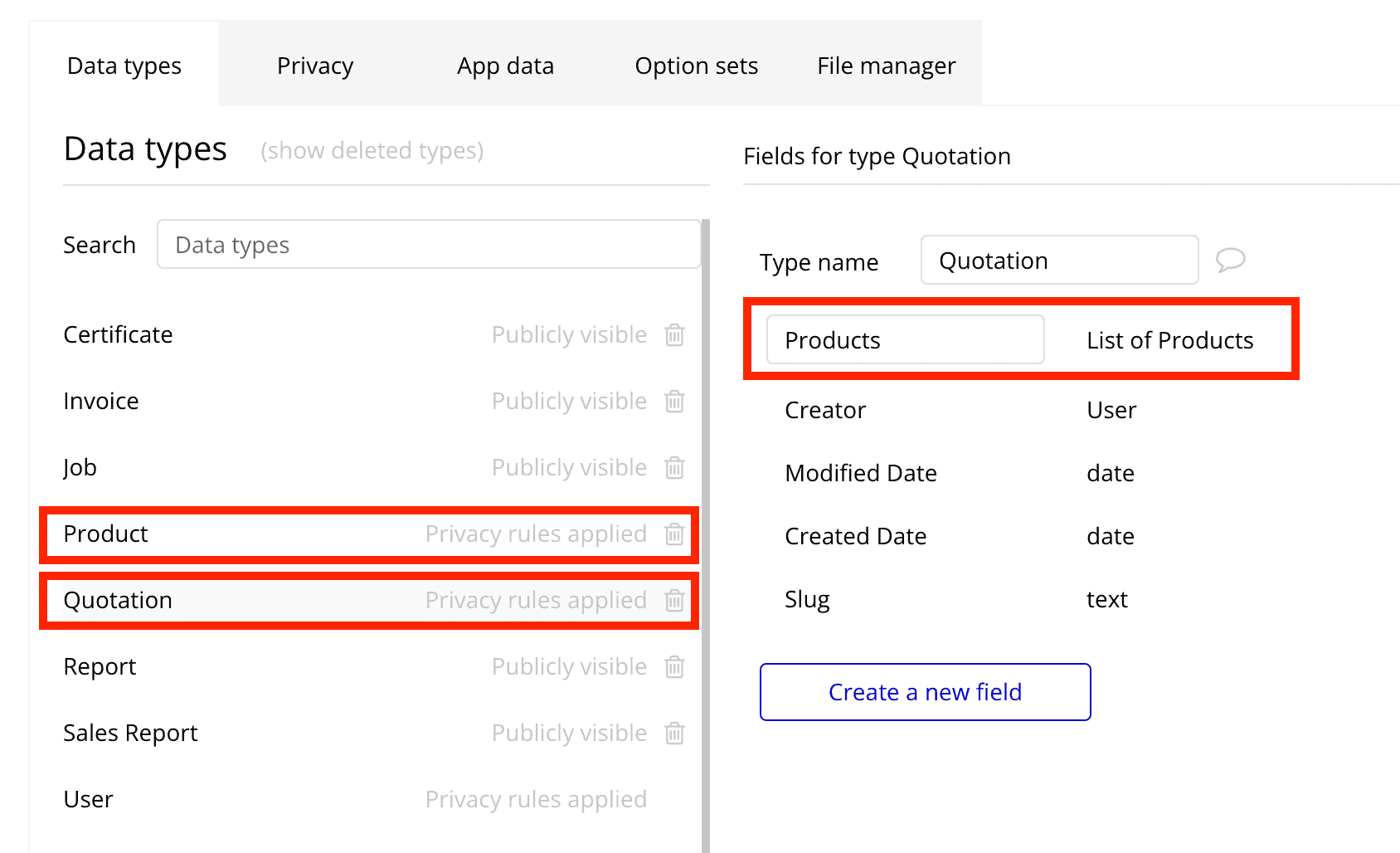The image size is (1400, 853).
Task: Open the File manager tab
Action: [886, 66]
